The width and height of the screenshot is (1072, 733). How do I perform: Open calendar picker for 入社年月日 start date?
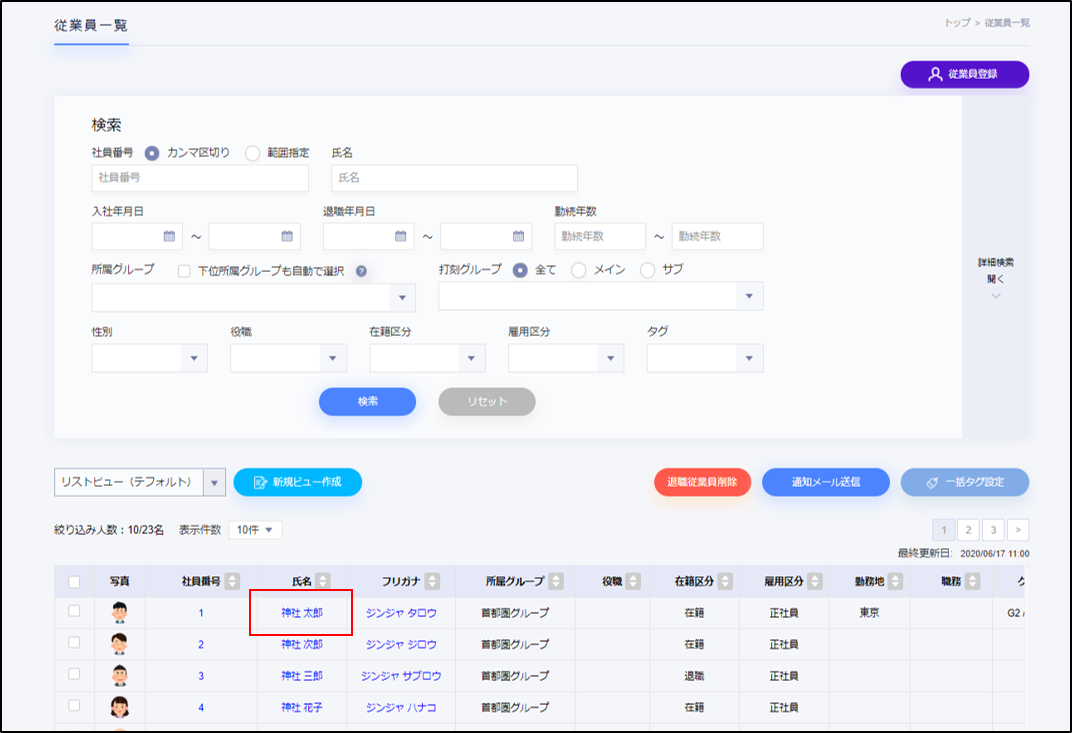(x=169, y=236)
